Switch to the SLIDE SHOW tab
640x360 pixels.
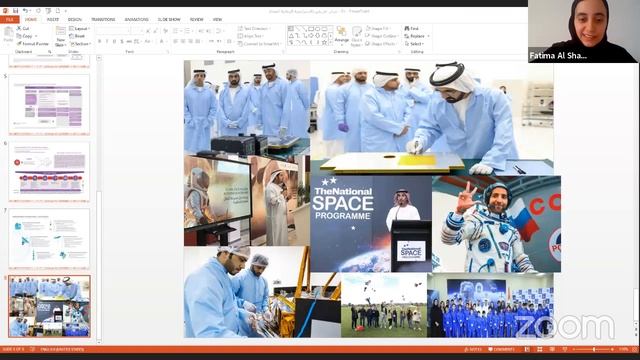(169, 20)
